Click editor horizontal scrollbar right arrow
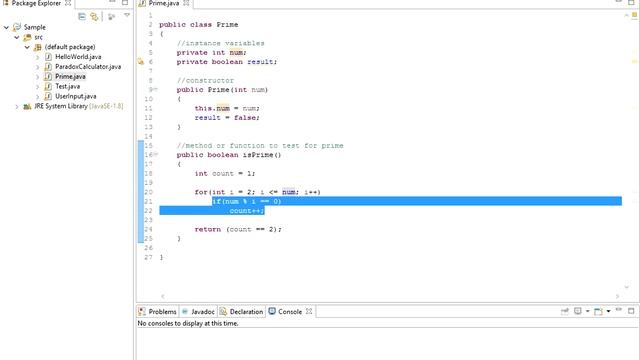The image size is (640, 360). 617,296
